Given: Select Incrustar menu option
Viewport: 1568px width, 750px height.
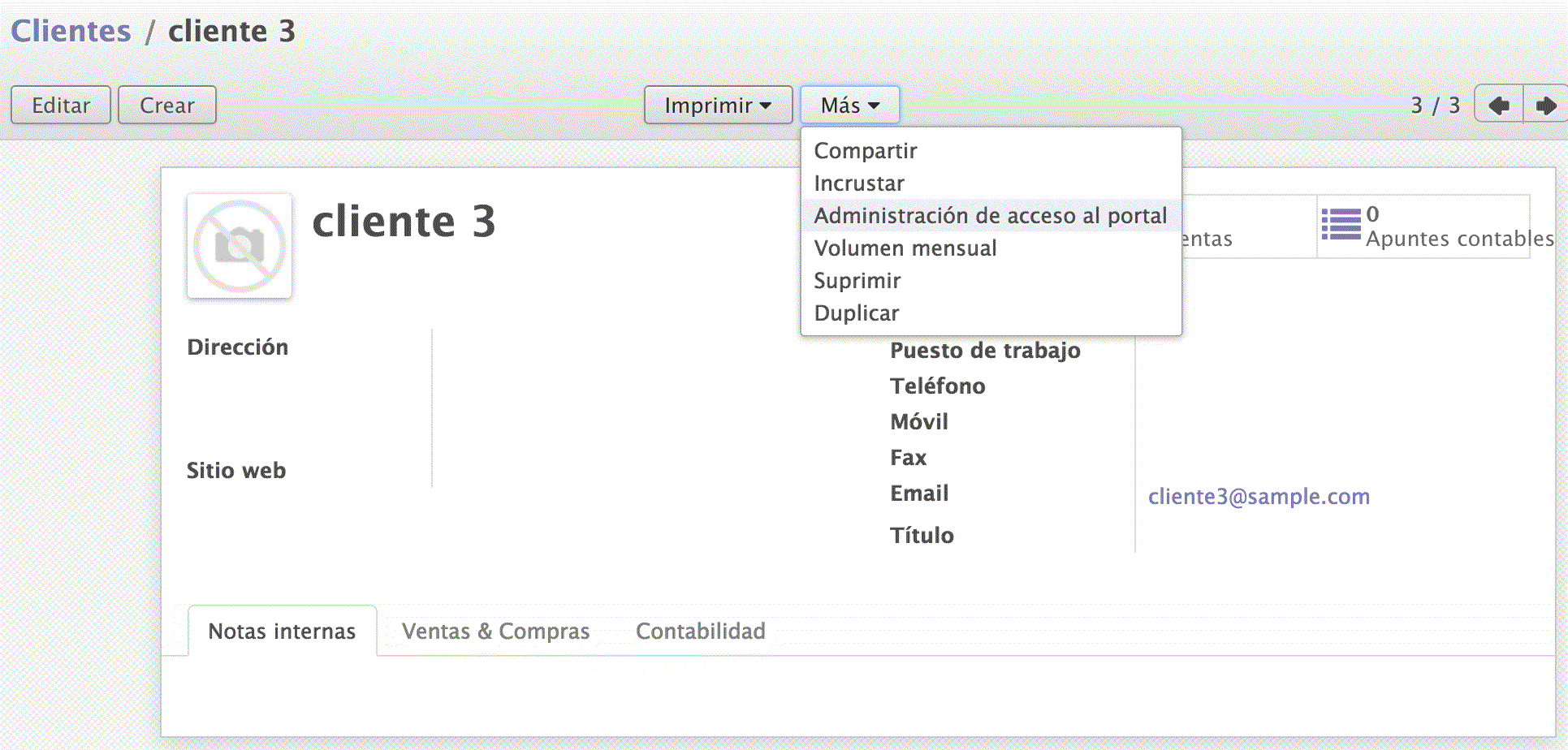Looking at the screenshot, I should coord(859,183).
